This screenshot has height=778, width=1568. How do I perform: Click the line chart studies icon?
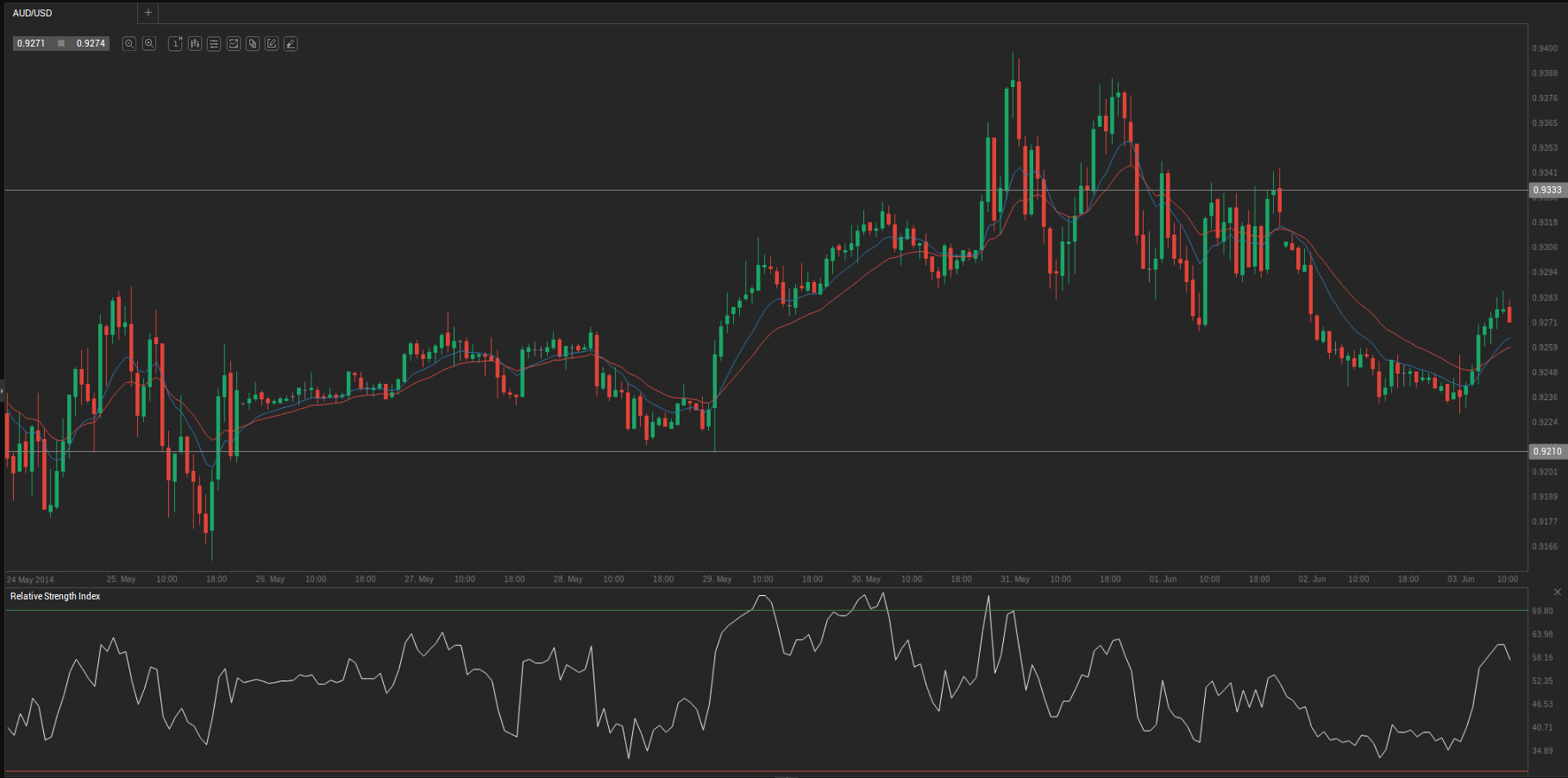coord(234,43)
